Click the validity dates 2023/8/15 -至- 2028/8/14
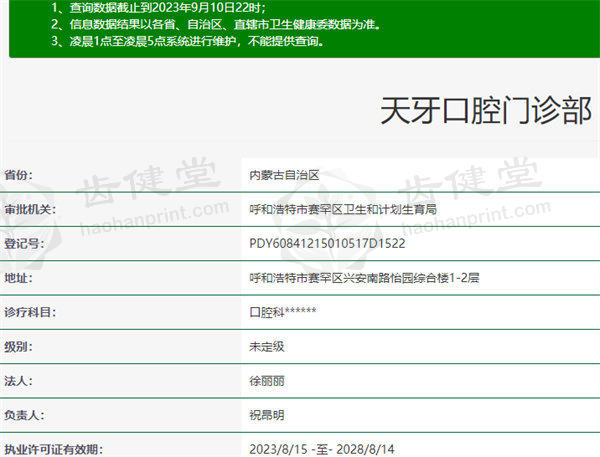600x457 pixels. coord(322,449)
